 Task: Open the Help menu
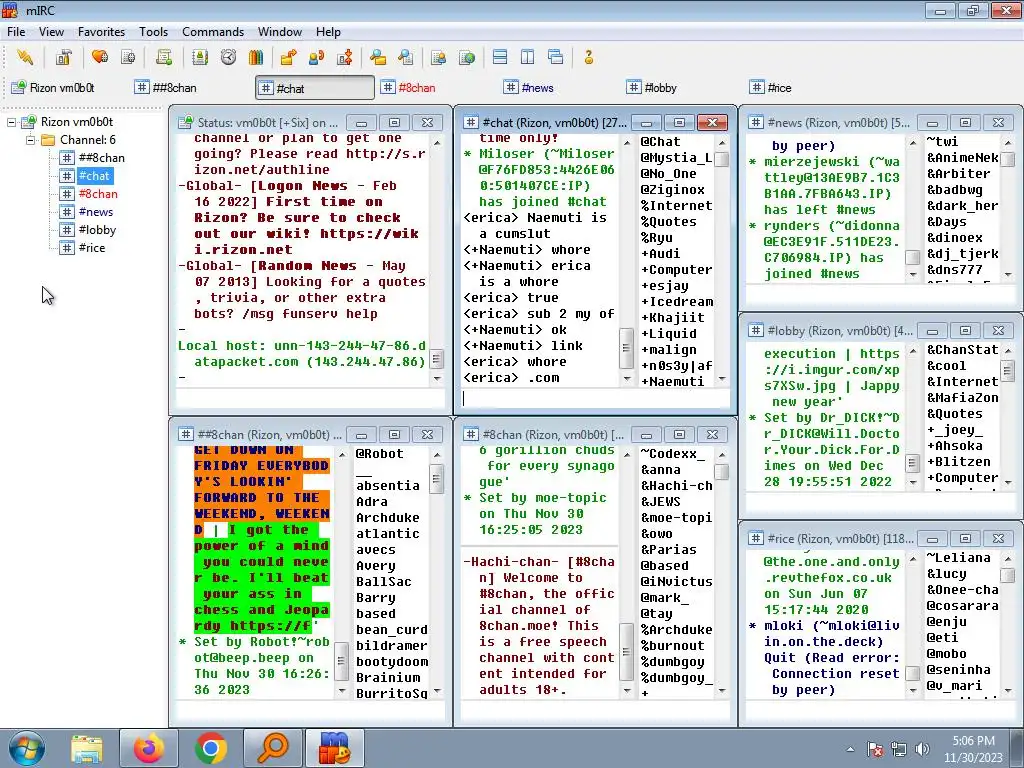328,32
